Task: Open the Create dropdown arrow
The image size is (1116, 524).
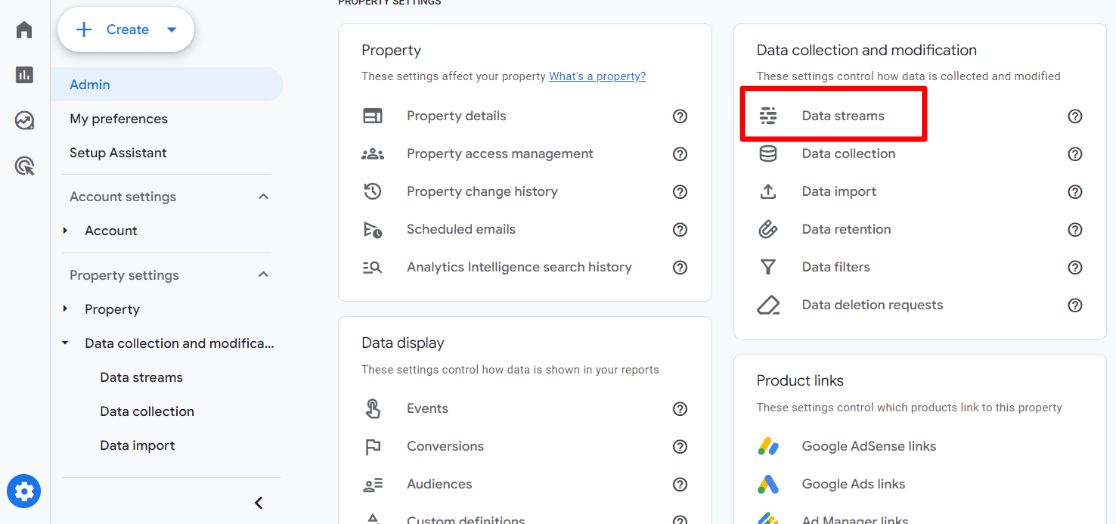Action: 171,30
